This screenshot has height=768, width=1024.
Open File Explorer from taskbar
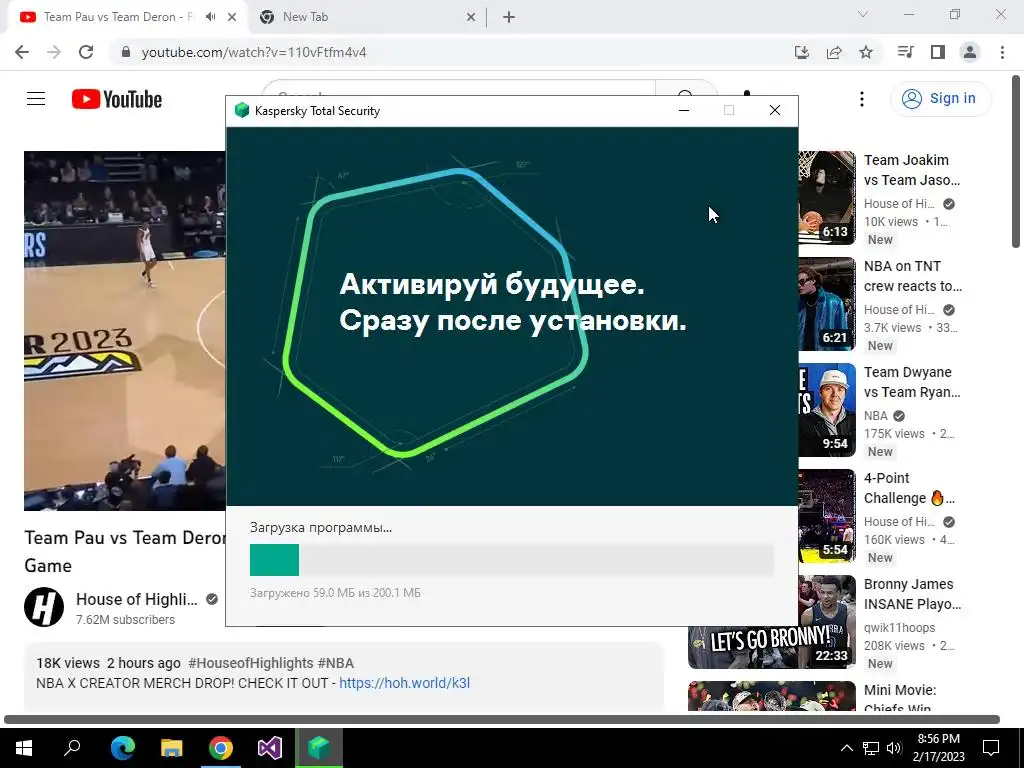tap(171, 748)
